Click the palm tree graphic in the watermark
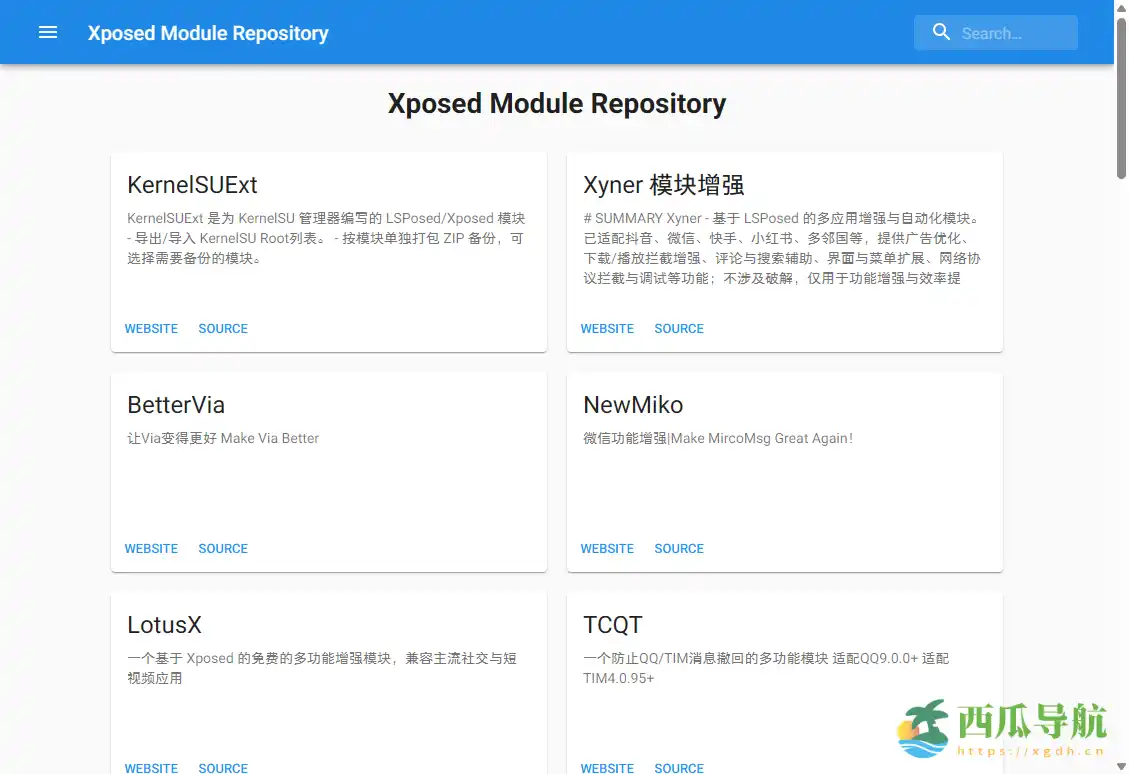The height and width of the screenshot is (774, 1129). click(x=925, y=725)
